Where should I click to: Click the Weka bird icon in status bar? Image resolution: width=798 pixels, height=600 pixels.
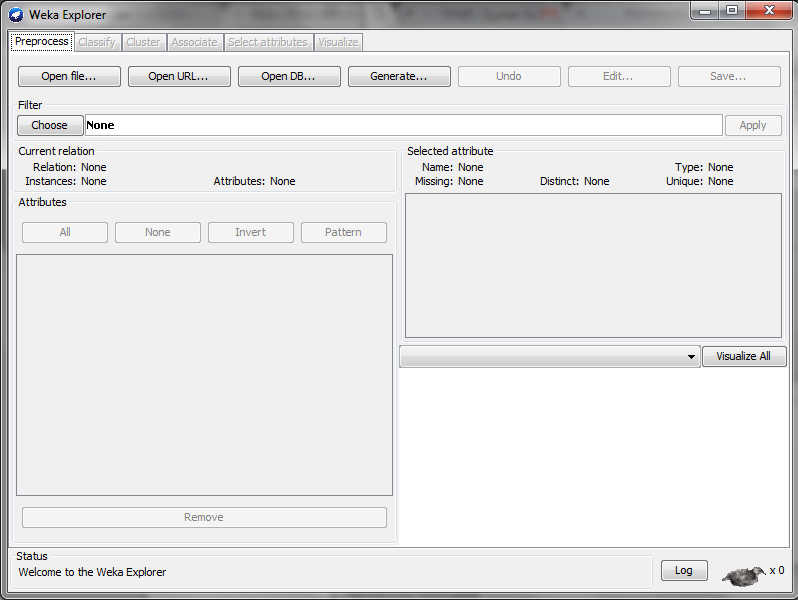tap(744, 576)
